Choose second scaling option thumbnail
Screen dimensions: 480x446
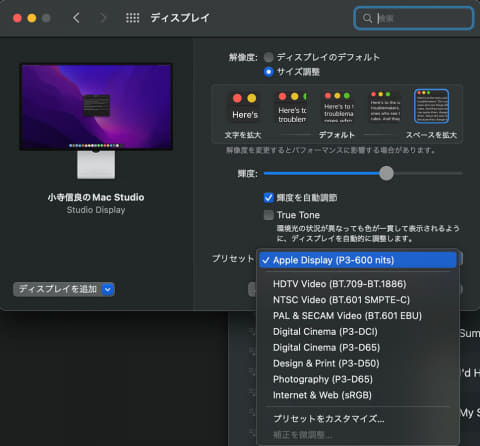292,107
